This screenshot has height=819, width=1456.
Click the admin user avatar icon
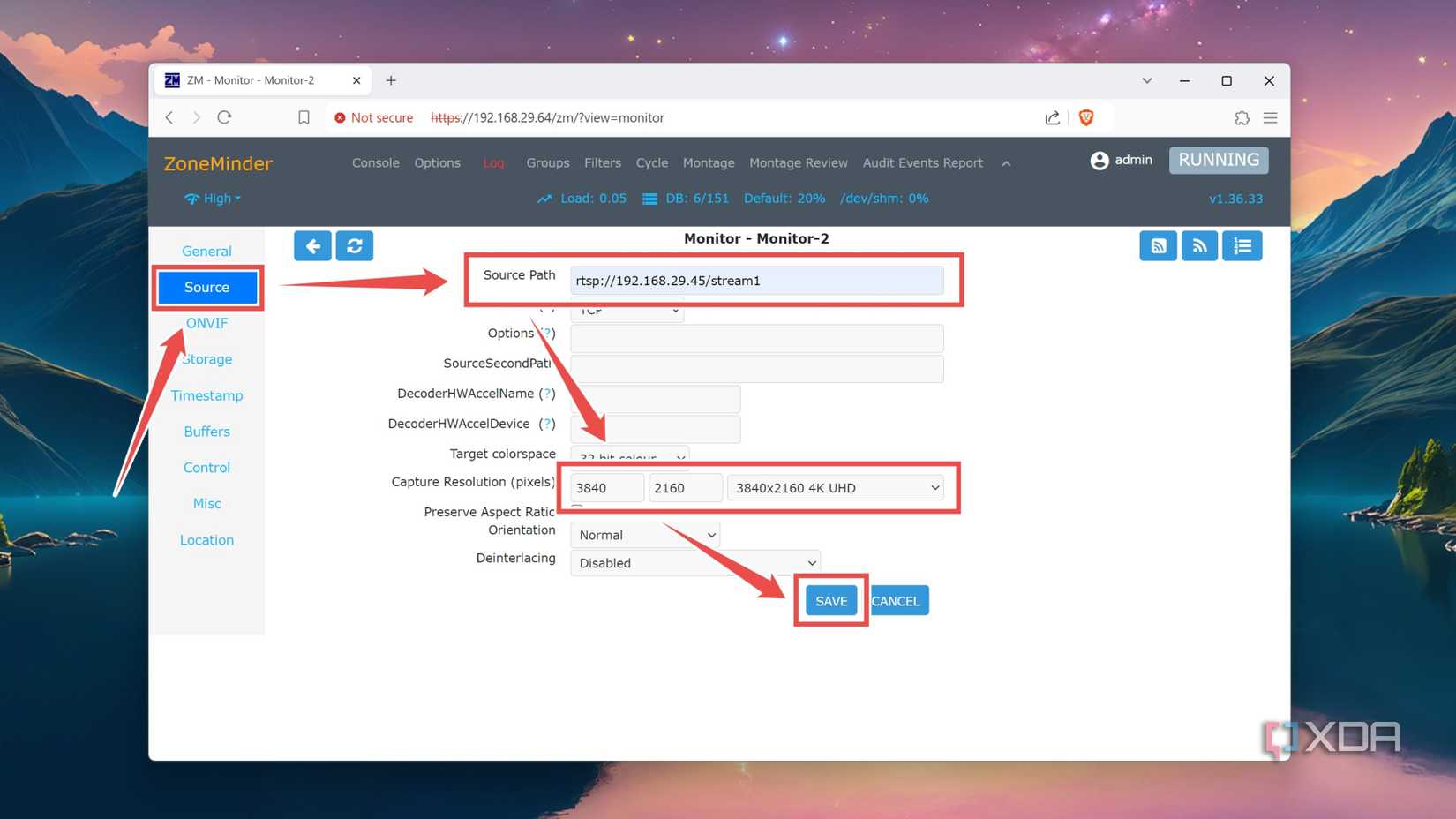1100,161
